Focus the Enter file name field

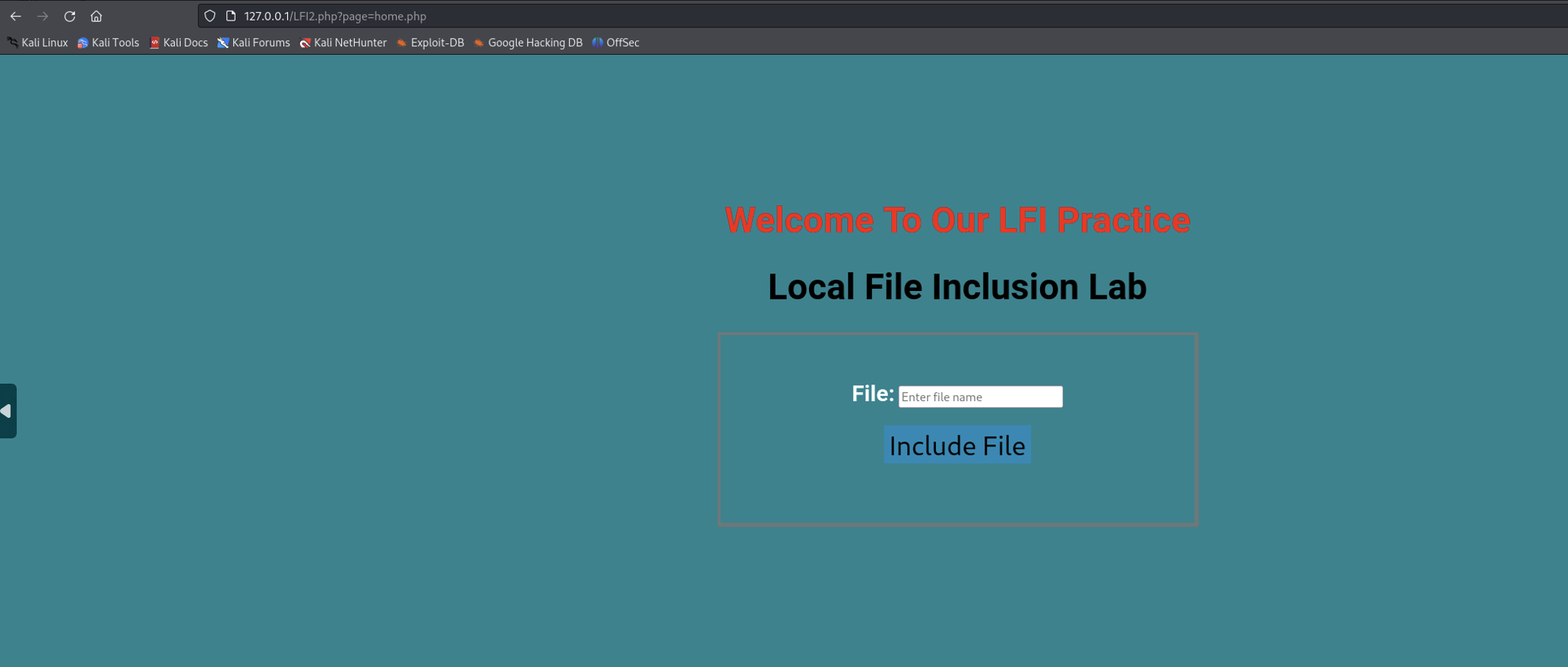pos(980,397)
